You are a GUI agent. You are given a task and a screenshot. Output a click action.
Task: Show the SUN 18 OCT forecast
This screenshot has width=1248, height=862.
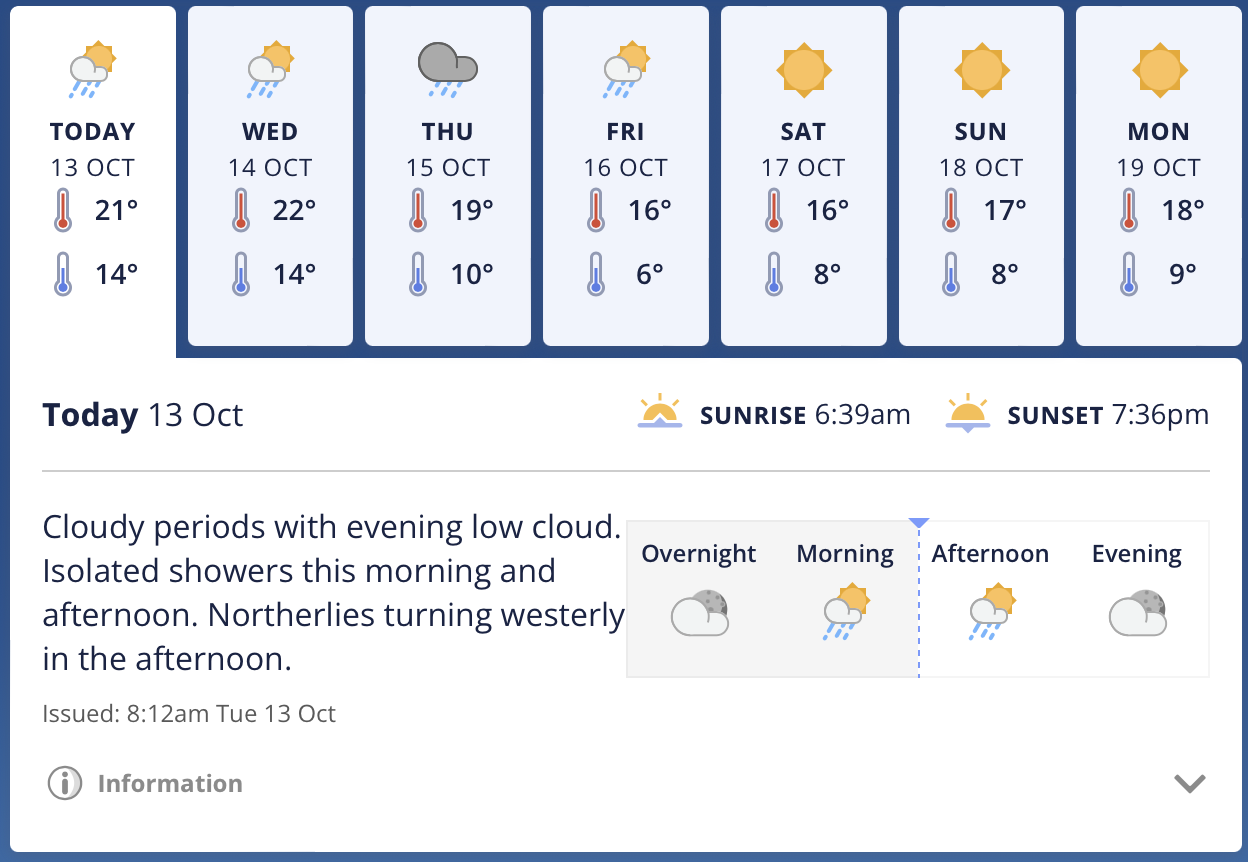tap(981, 176)
